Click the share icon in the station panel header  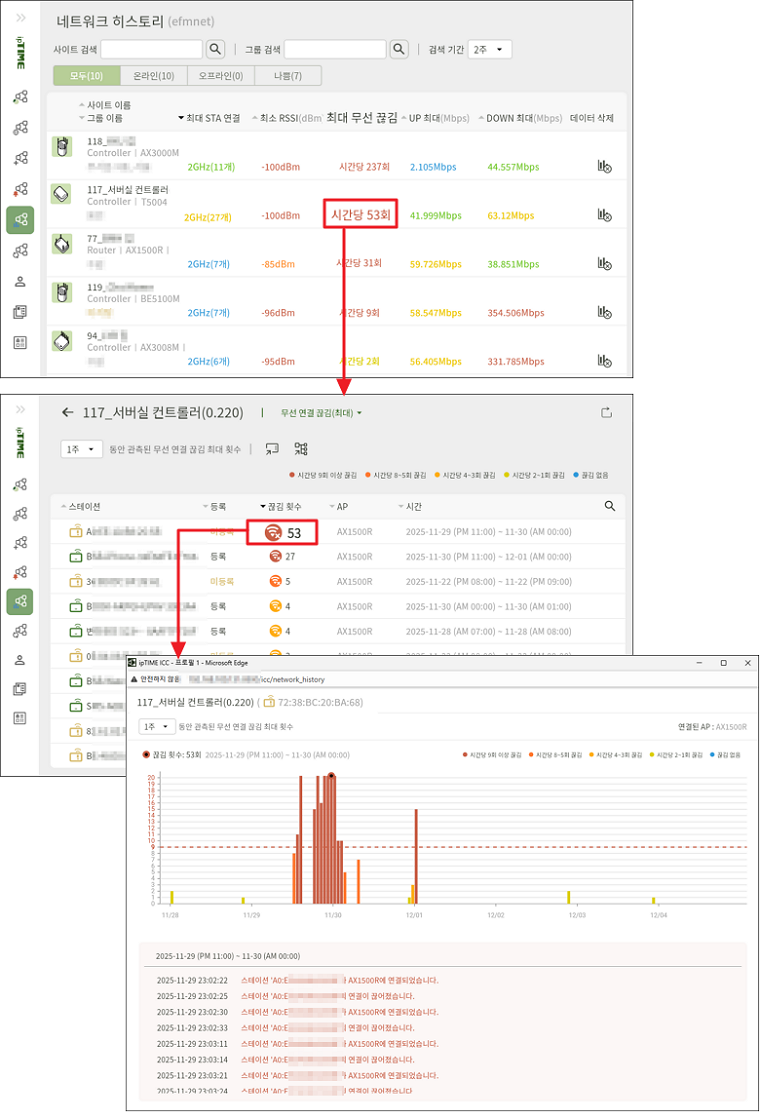click(x=606, y=412)
